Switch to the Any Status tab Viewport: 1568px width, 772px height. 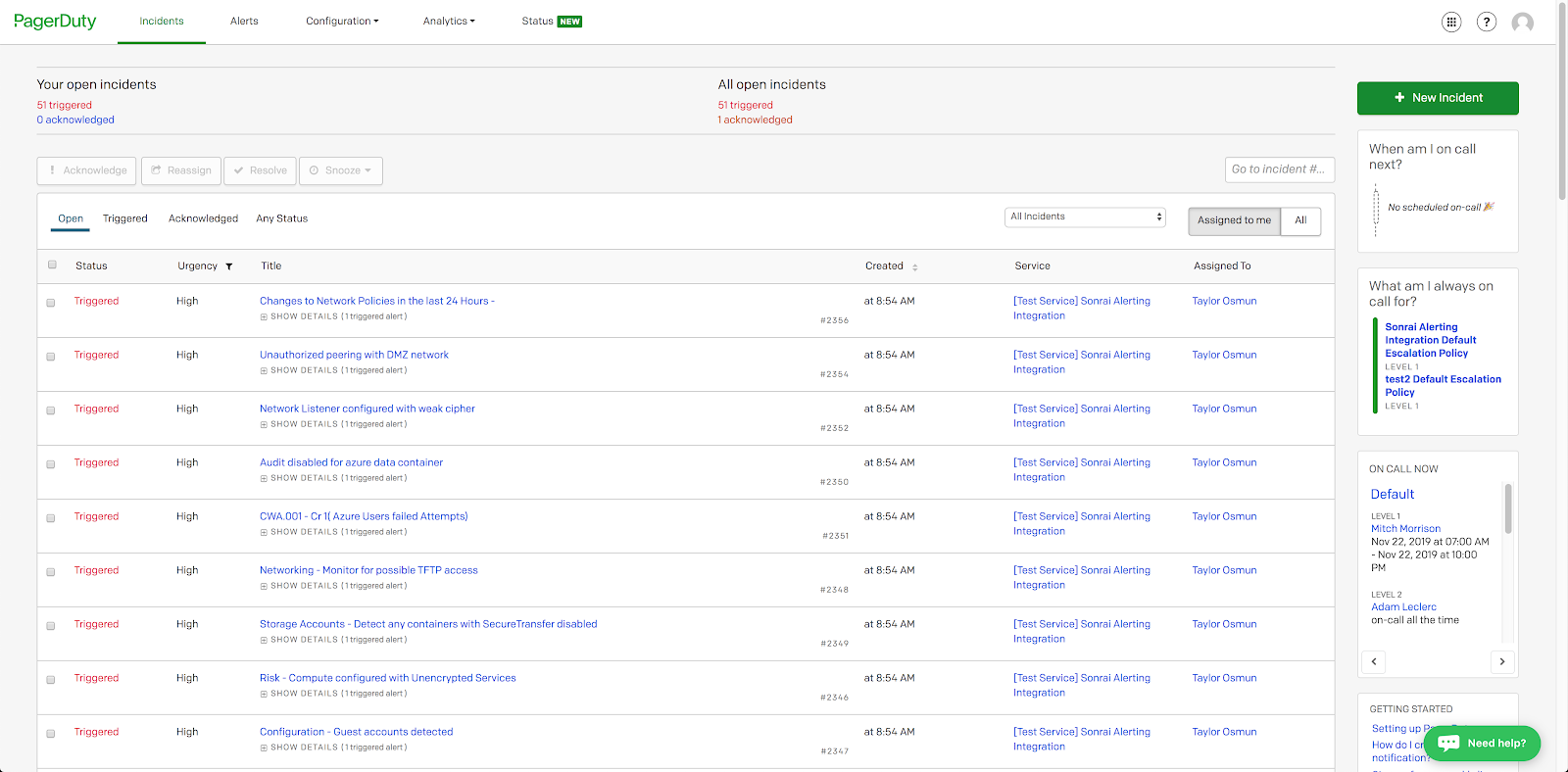(x=282, y=218)
